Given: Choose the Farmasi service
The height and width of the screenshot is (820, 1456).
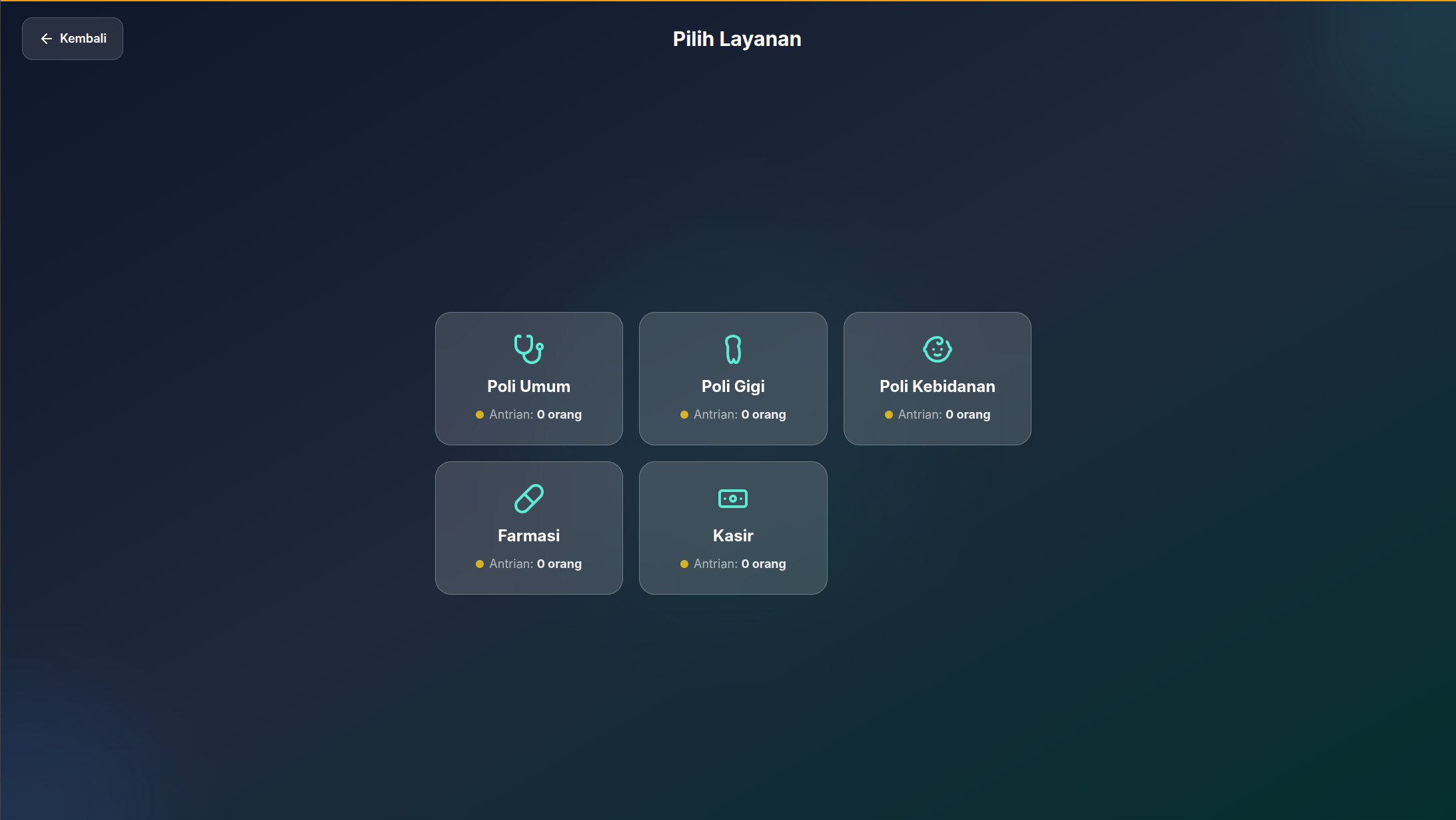Looking at the screenshot, I should (x=528, y=527).
